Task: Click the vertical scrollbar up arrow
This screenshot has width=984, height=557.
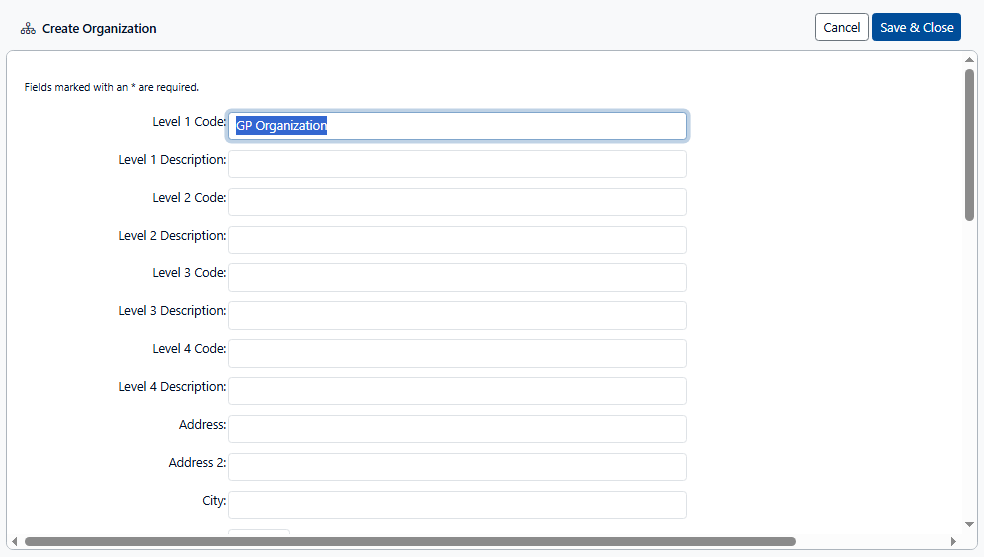Action: pyautogui.click(x=969, y=60)
